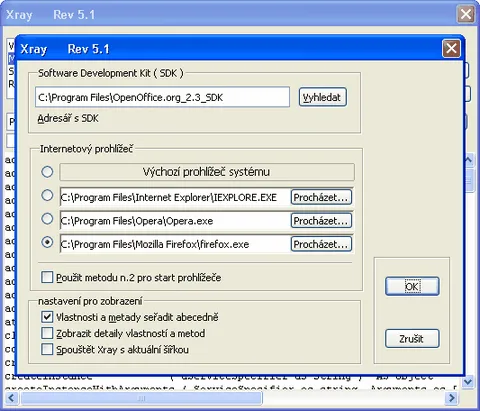Confirm settings with the OK button

tap(412, 286)
